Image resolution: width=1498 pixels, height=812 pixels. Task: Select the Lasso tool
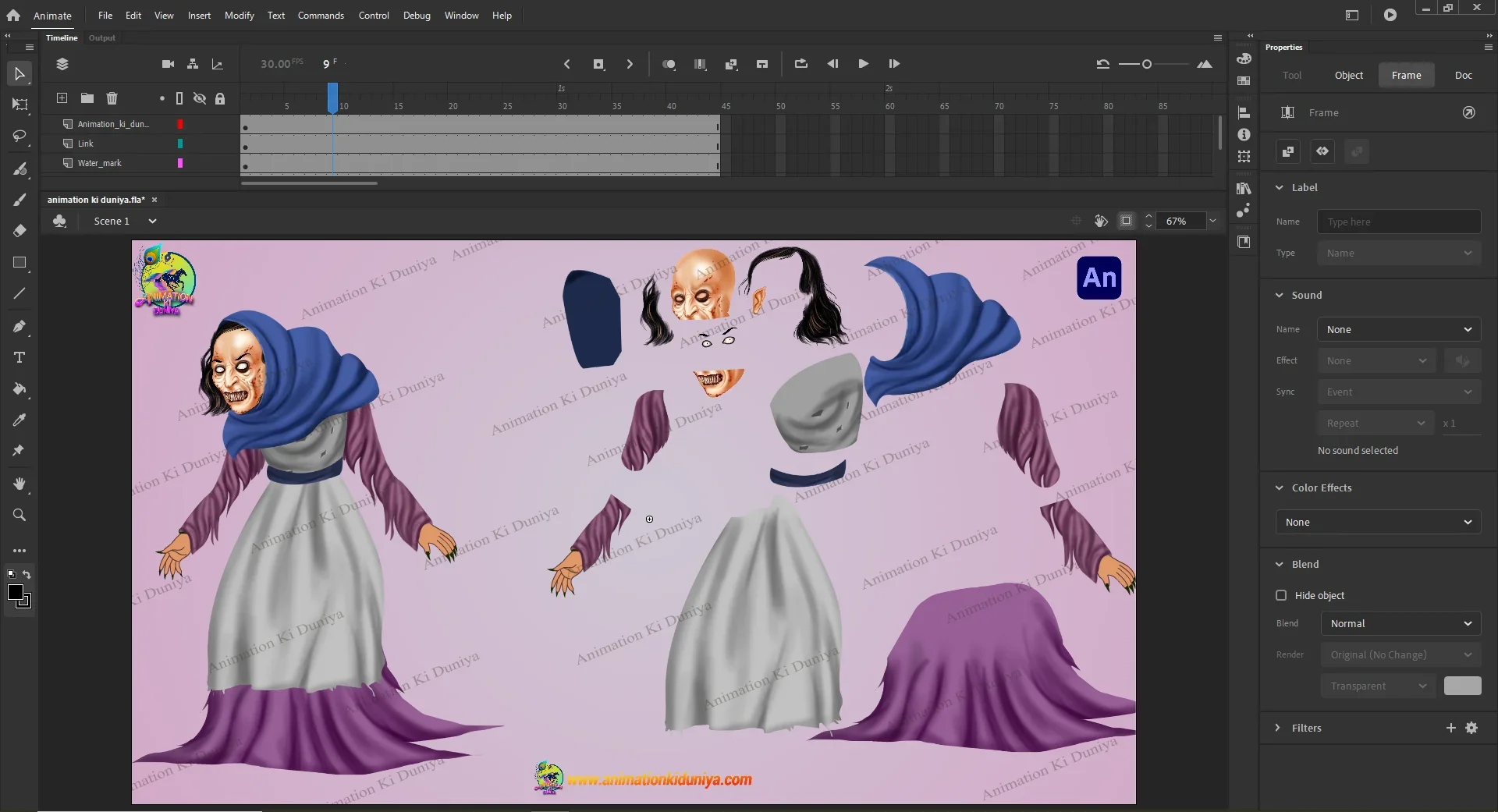(20, 137)
